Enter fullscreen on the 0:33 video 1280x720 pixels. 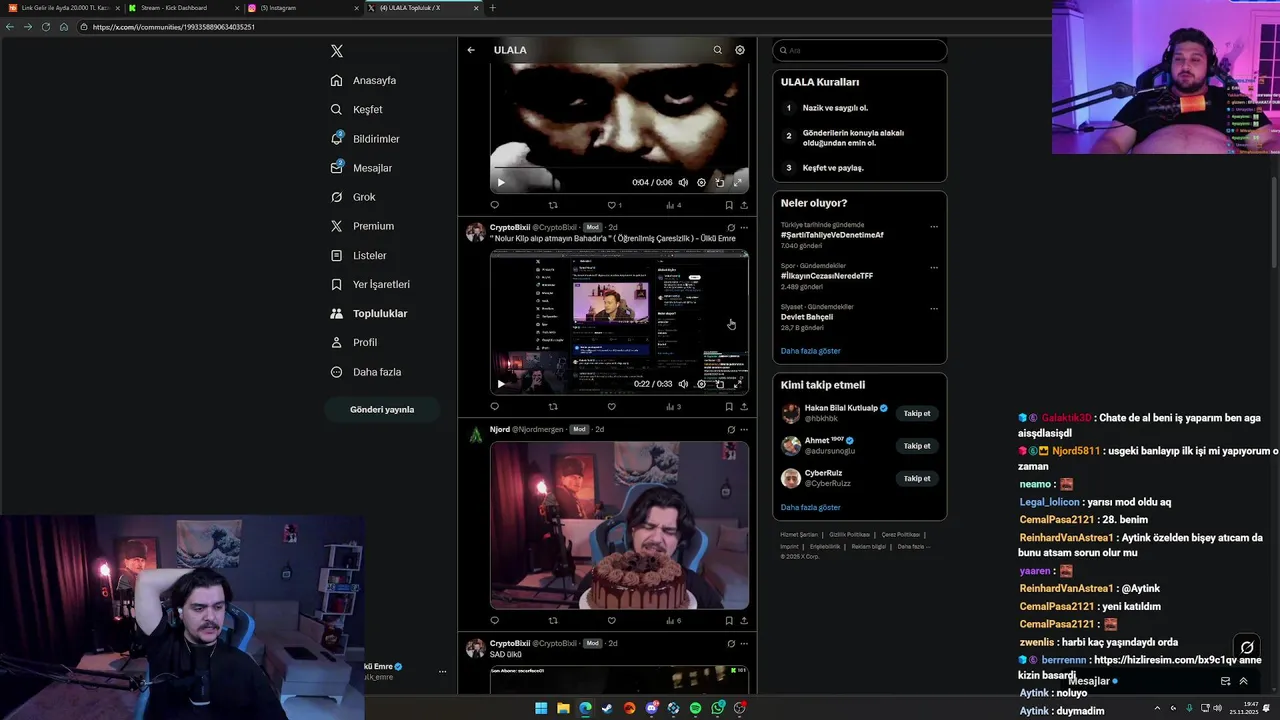tap(738, 384)
